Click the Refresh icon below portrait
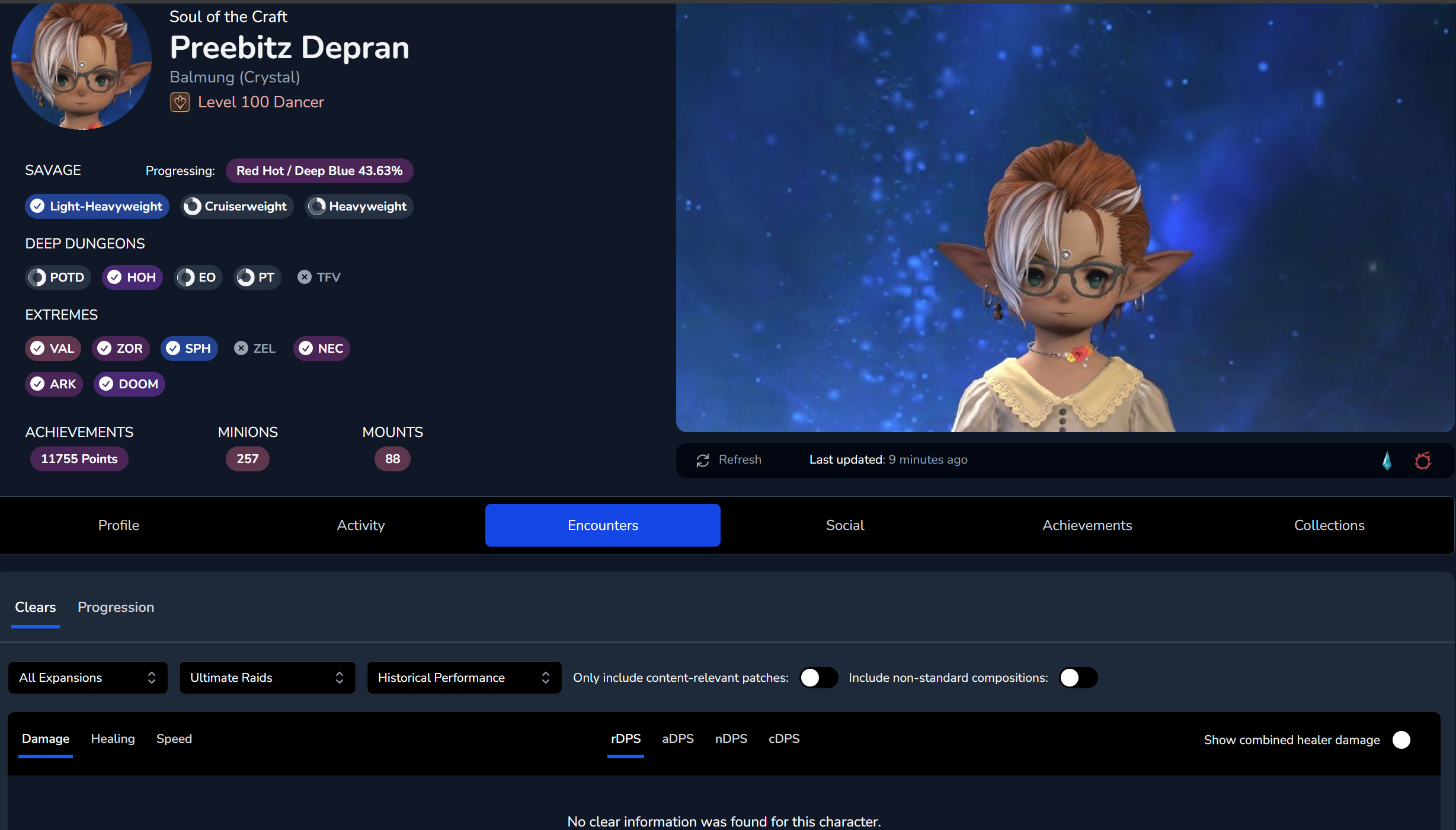1456x830 pixels. click(x=703, y=460)
